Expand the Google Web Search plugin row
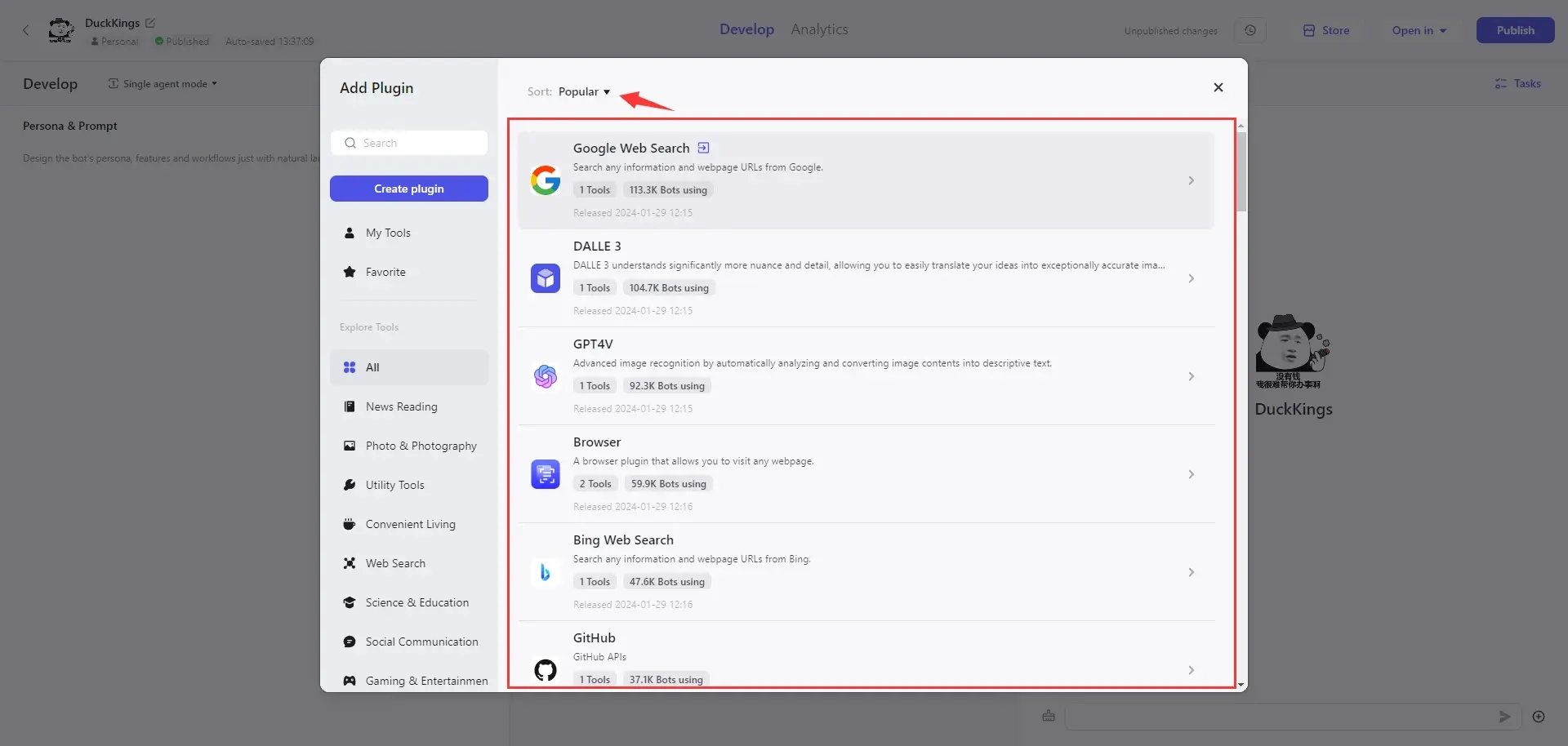Screen dimensions: 1568x746 (x=1191, y=180)
